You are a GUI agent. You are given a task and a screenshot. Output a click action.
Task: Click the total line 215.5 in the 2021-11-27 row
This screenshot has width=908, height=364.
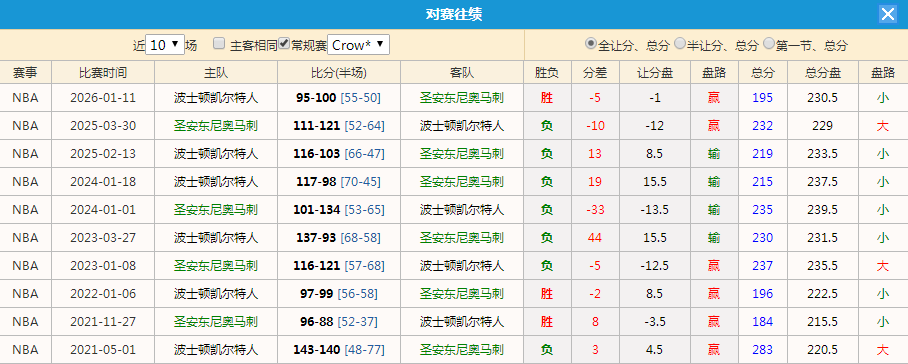tap(823, 322)
